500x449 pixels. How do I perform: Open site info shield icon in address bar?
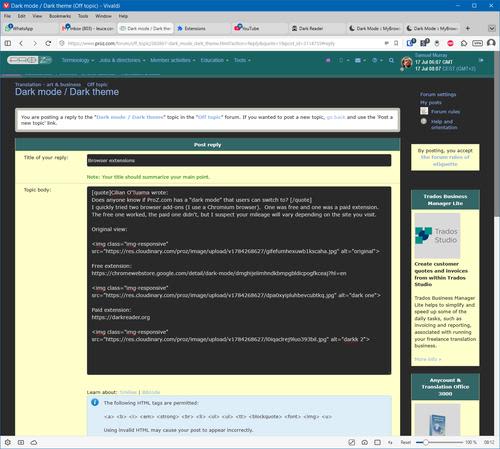click(62, 43)
